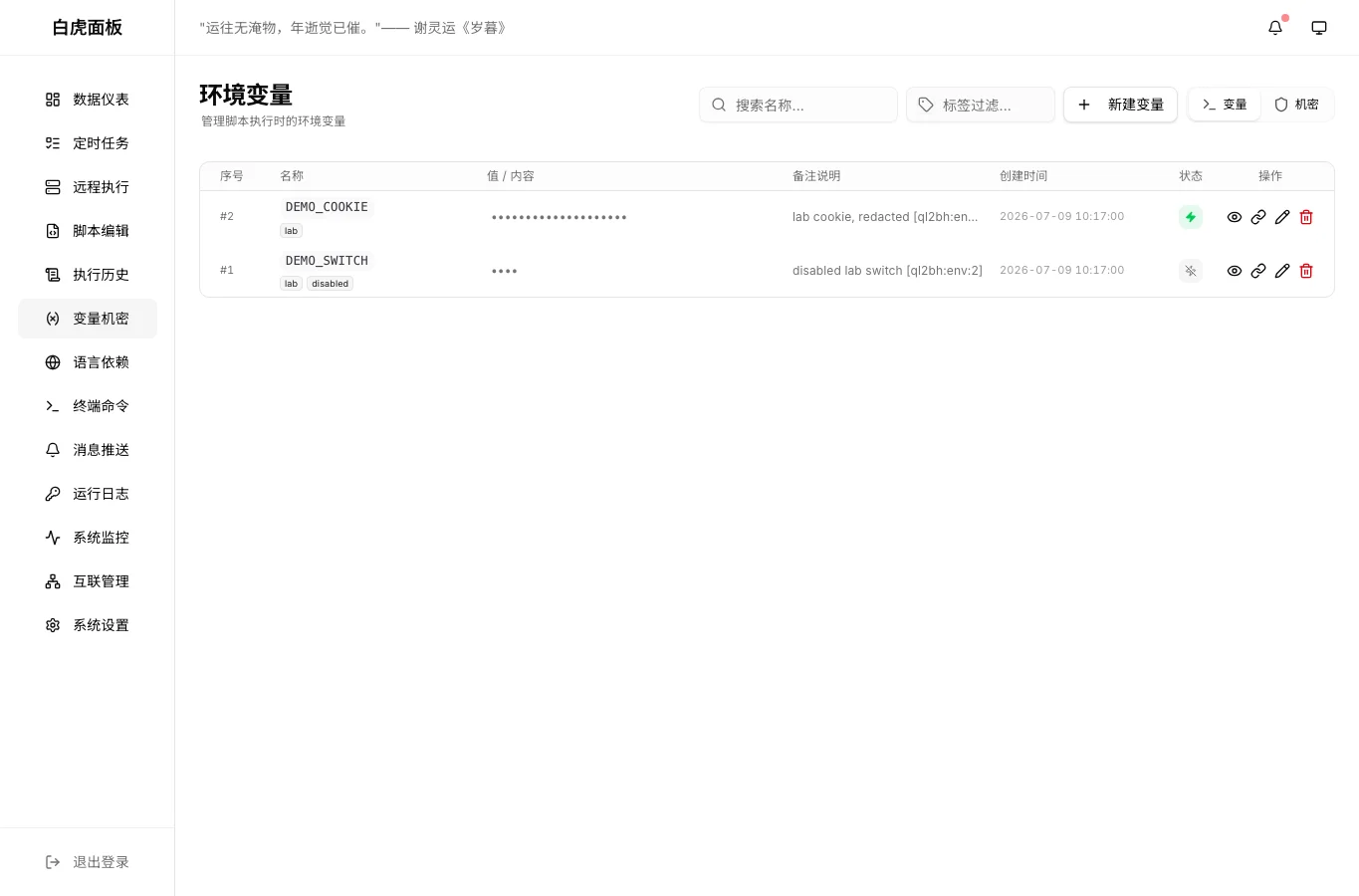
Task: Go to 终端命令 in the sidebar
Action: pos(88,406)
